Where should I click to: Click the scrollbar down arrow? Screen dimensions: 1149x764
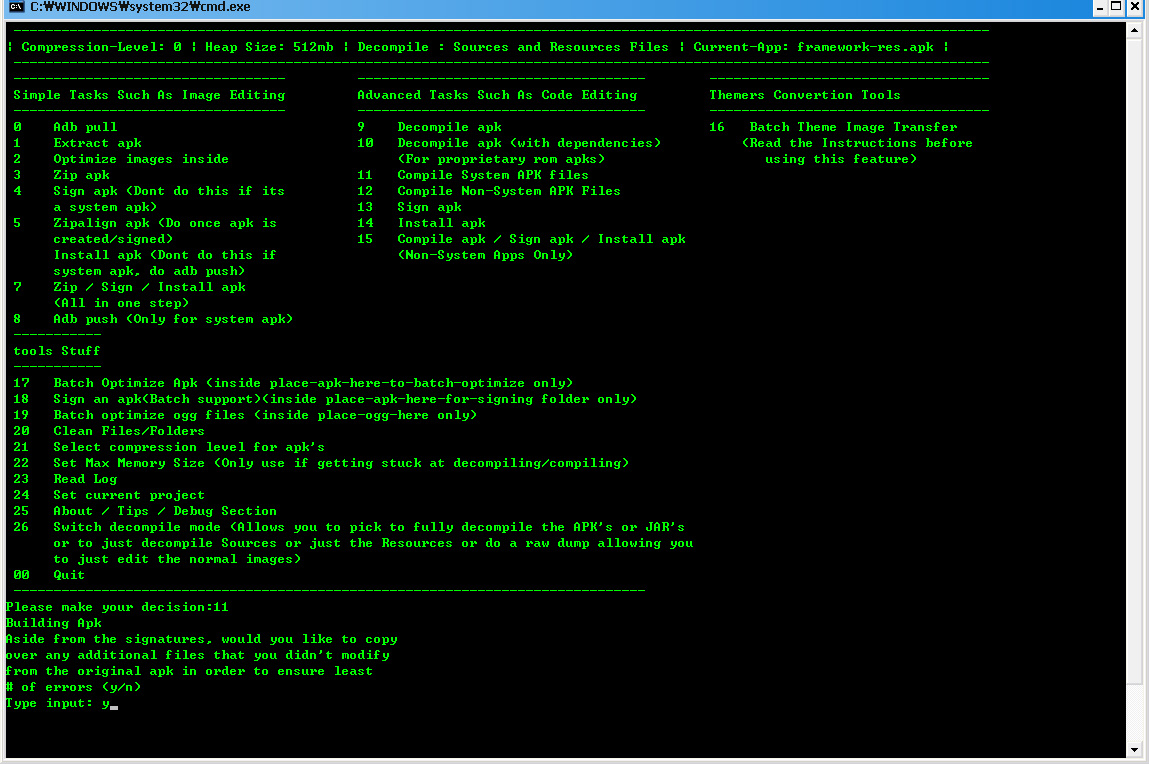tap(1134, 749)
